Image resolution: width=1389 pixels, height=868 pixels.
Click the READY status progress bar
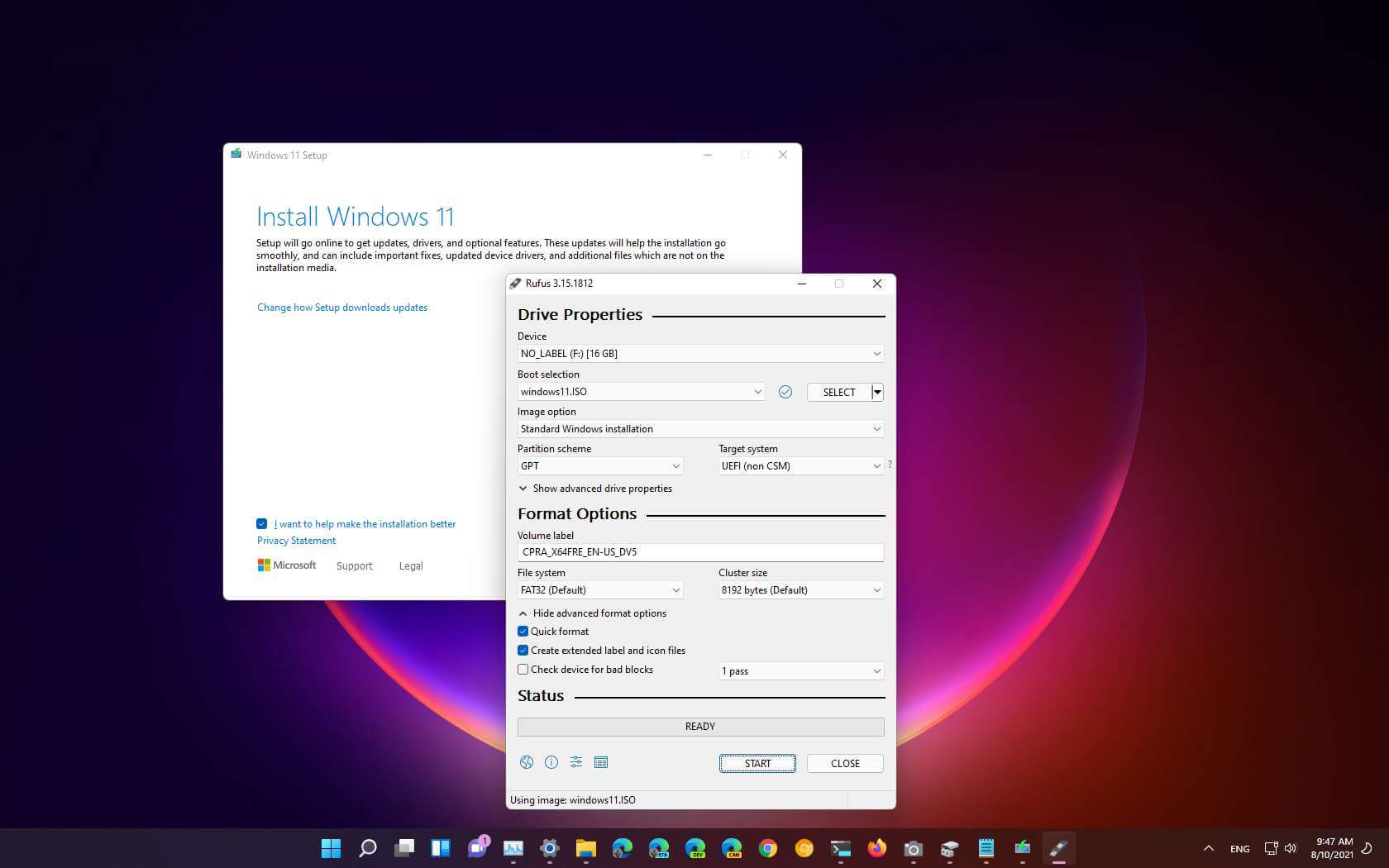[700, 726]
